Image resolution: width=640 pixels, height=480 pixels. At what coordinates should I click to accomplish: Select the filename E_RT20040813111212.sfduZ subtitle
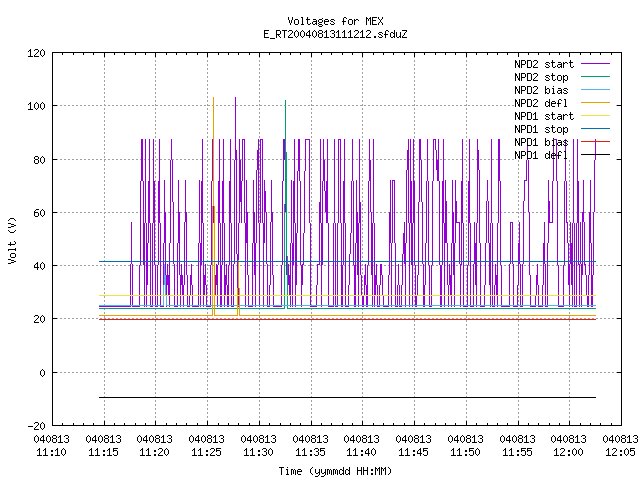coord(335,34)
